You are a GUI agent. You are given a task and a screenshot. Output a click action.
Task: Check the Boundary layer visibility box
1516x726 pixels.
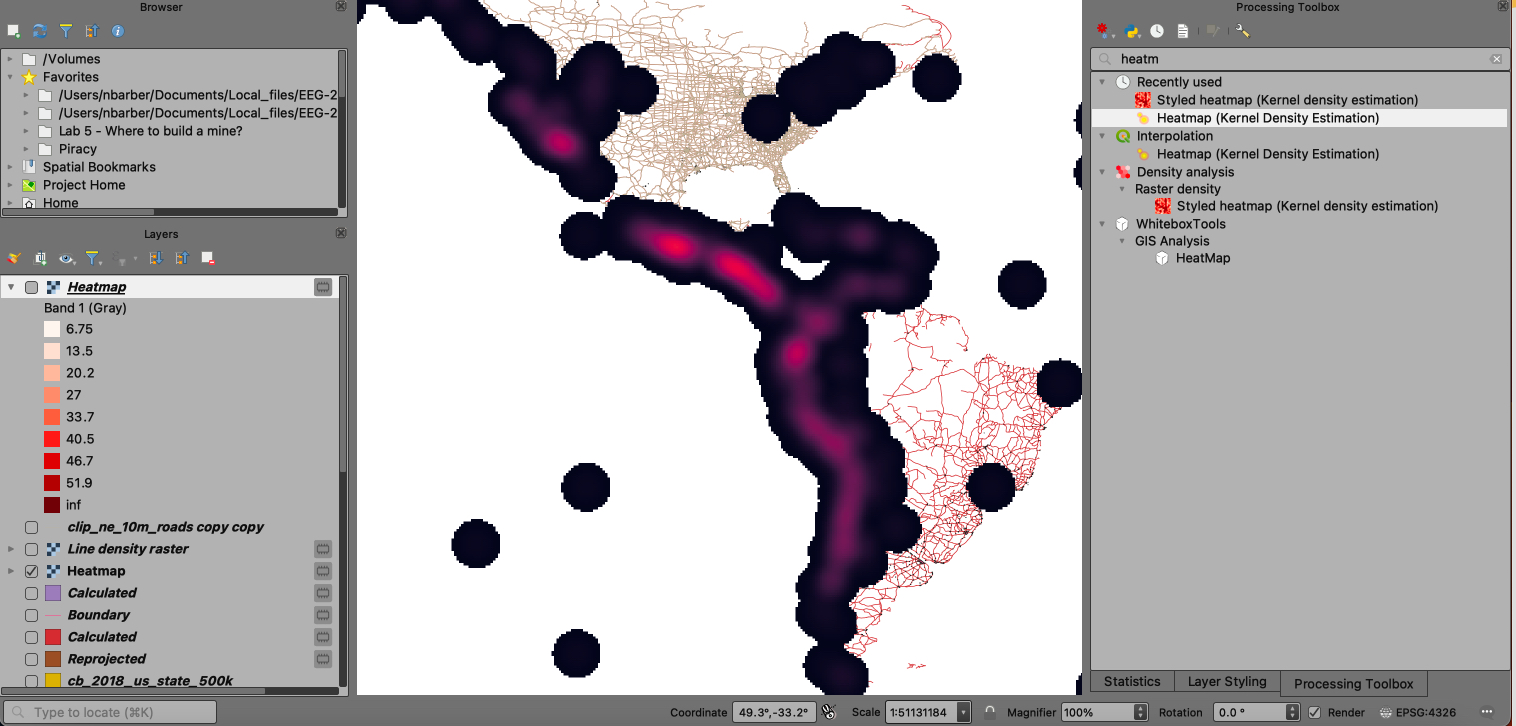pos(32,615)
